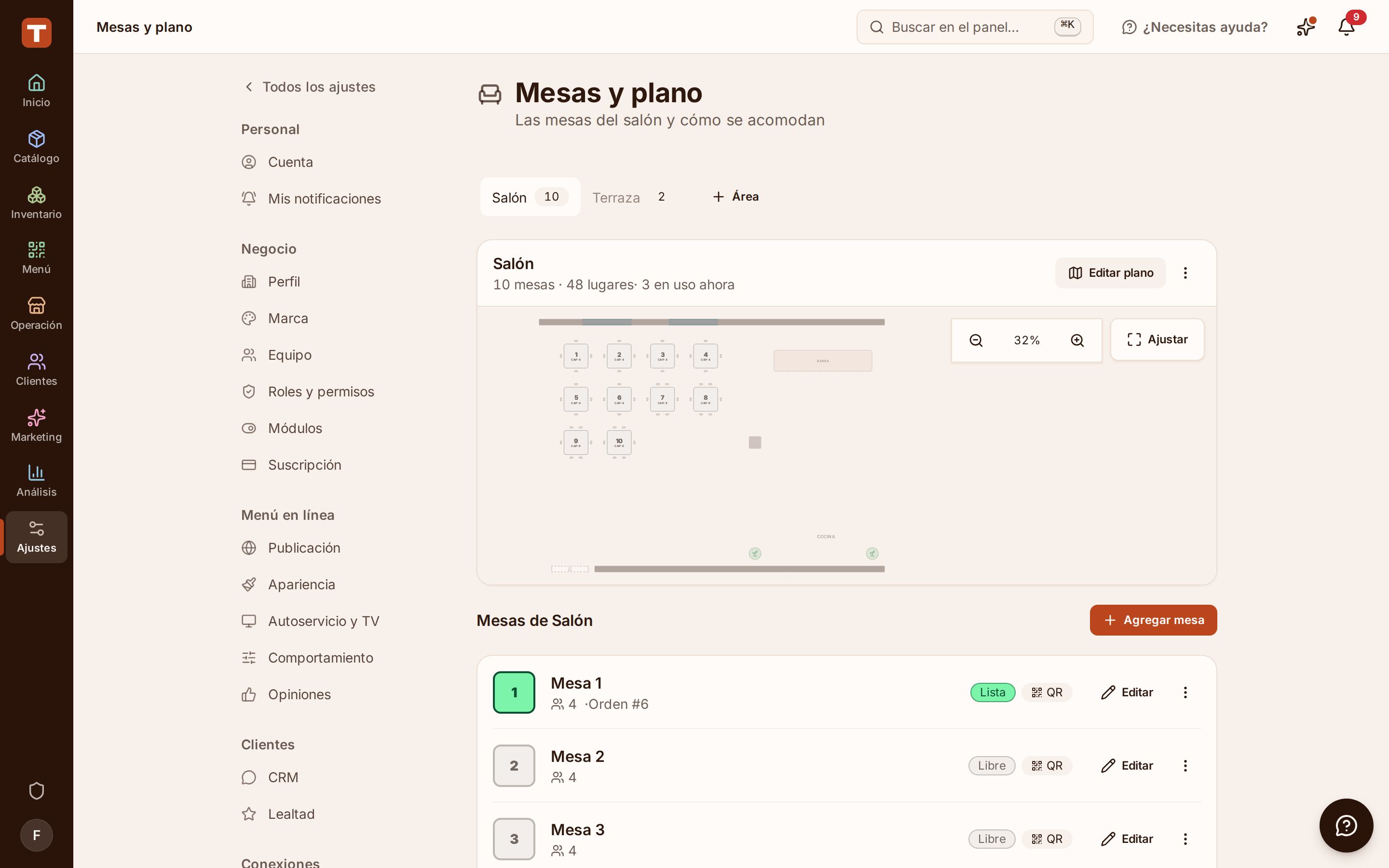Image resolution: width=1389 pixels, height=868 pixels.
Task: Go to Inventario in the sidebar
Action: (x=36, y=203)
